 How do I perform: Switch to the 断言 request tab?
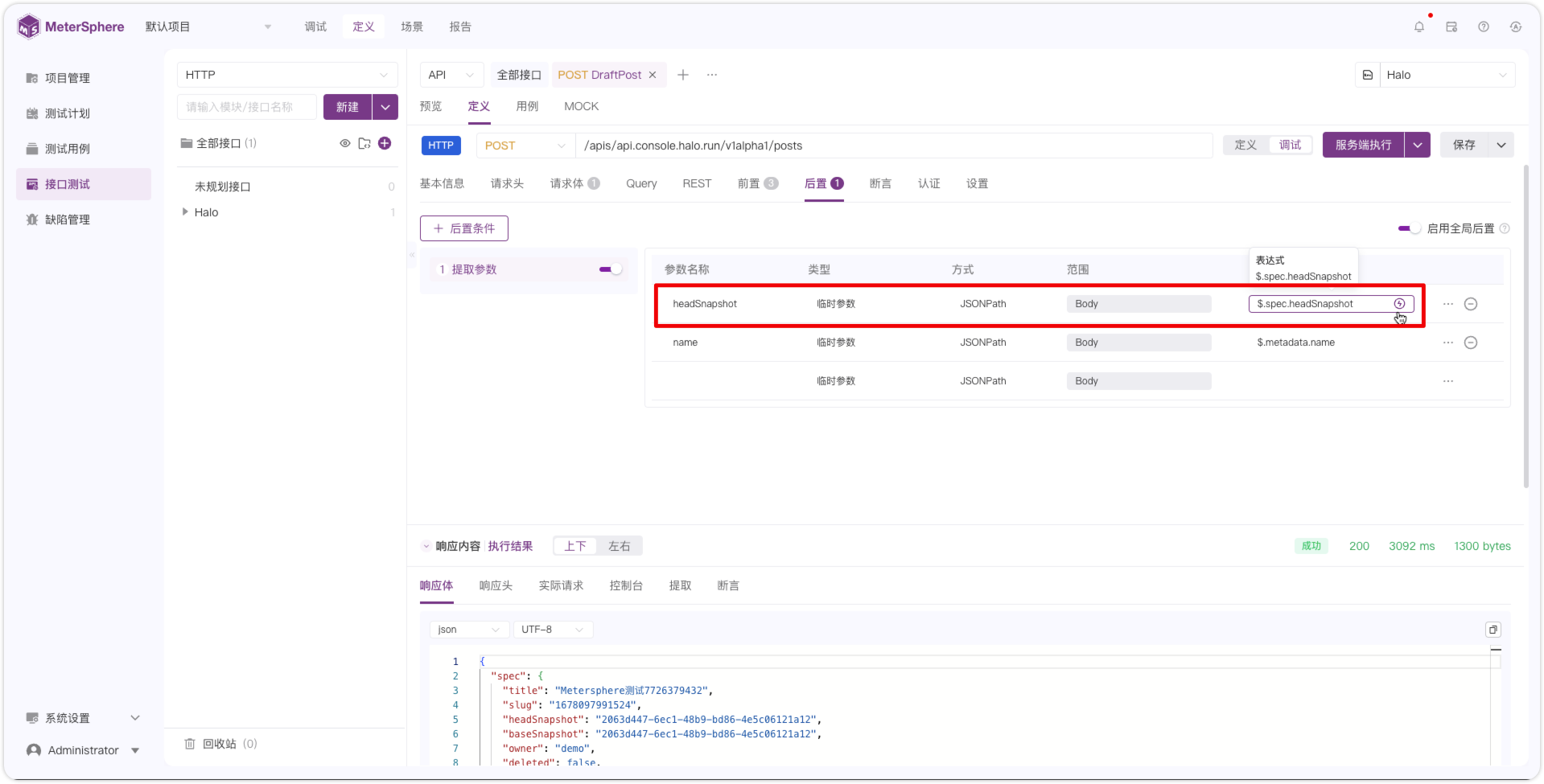point(880,183)
